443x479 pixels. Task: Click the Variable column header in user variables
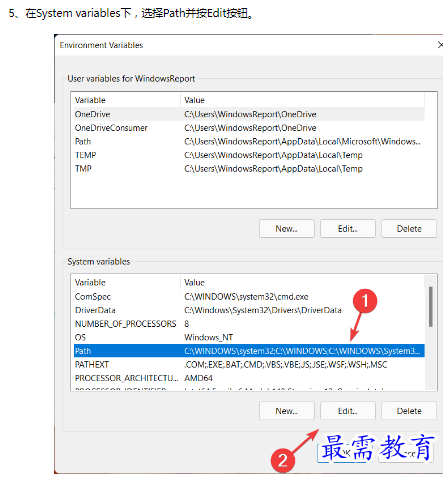(x=127, y=100)
